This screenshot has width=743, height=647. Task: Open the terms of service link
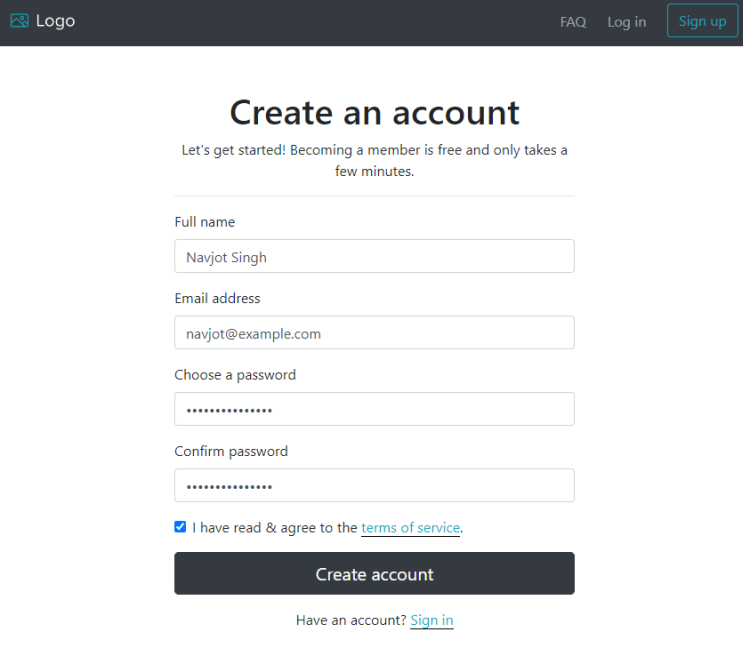click(x=410, y=528)
